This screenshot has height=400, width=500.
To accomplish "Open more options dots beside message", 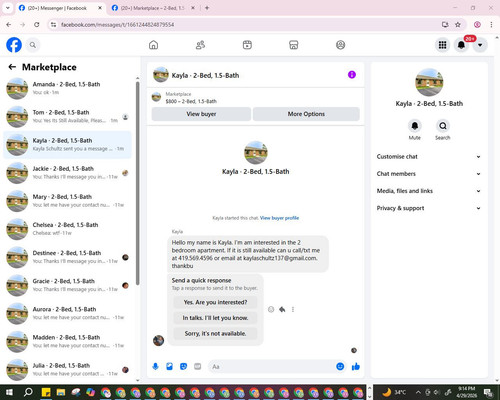I will point(293,310).
